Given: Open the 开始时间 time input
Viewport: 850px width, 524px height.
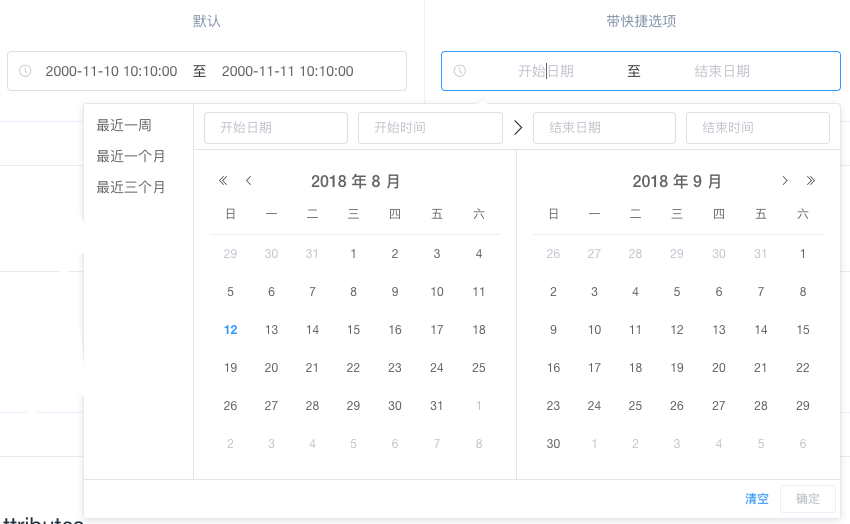Looking at the screenshot, I should (430, 128).
